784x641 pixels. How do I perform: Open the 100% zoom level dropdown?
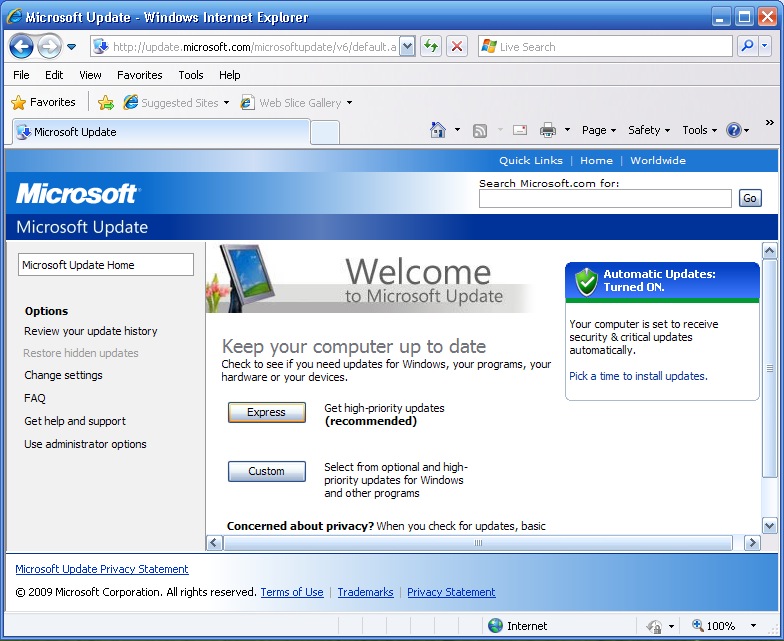pyautogui.click(x=753, y=626)
